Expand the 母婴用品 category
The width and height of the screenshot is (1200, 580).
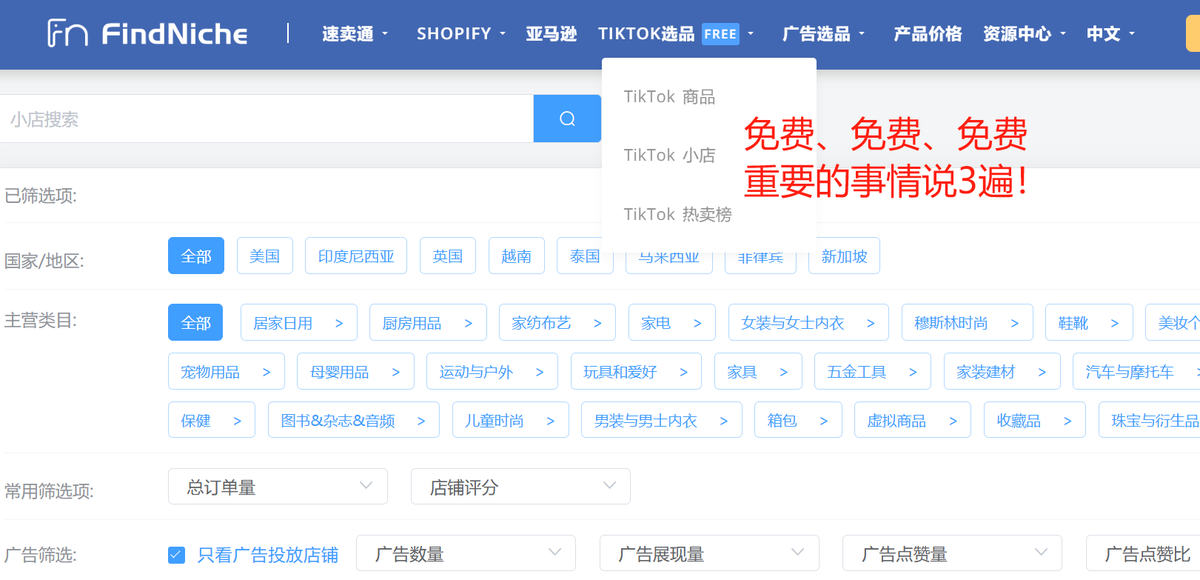355,372
